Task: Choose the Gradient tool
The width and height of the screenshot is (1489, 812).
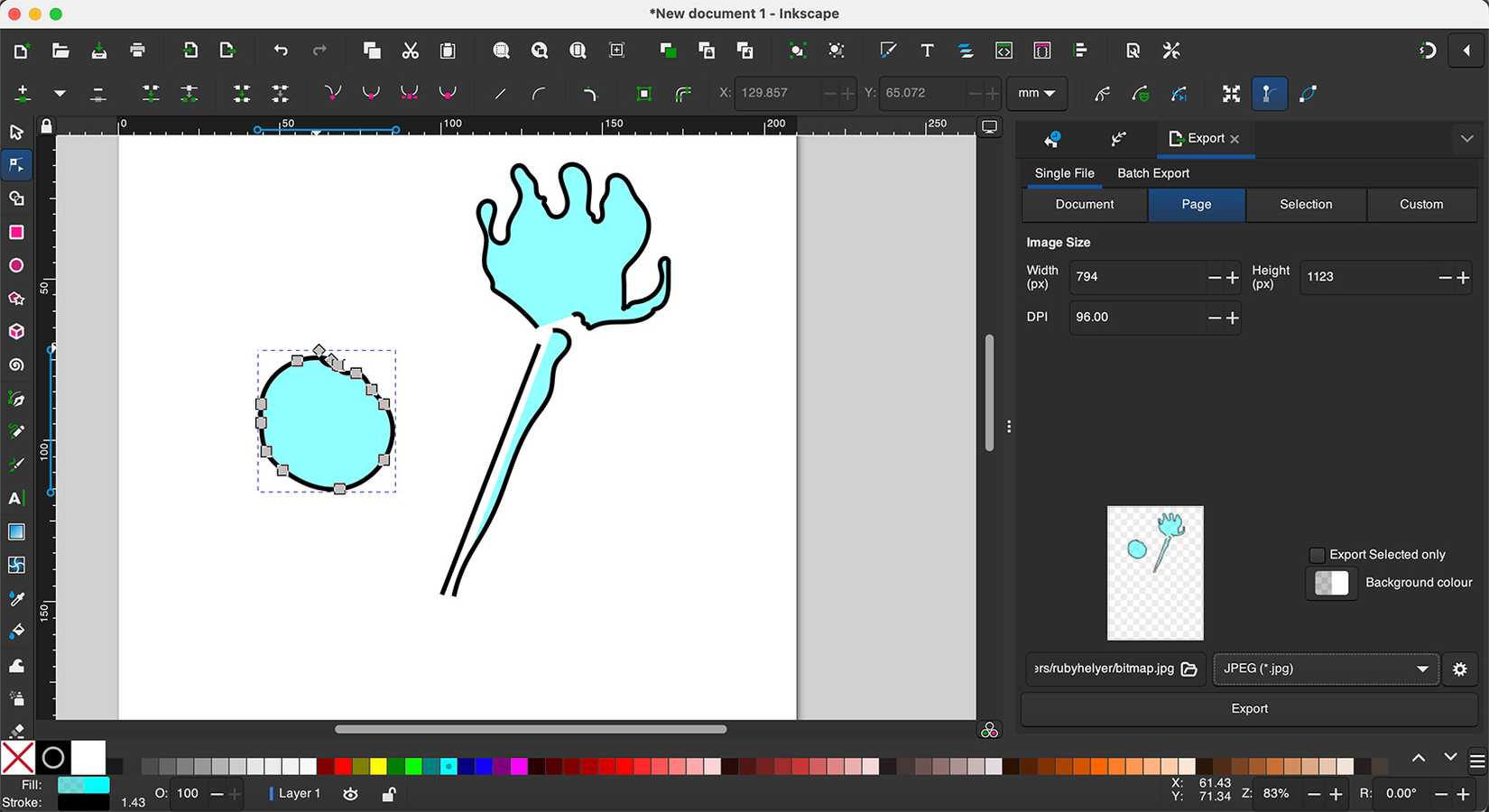Action: (16, 531)
